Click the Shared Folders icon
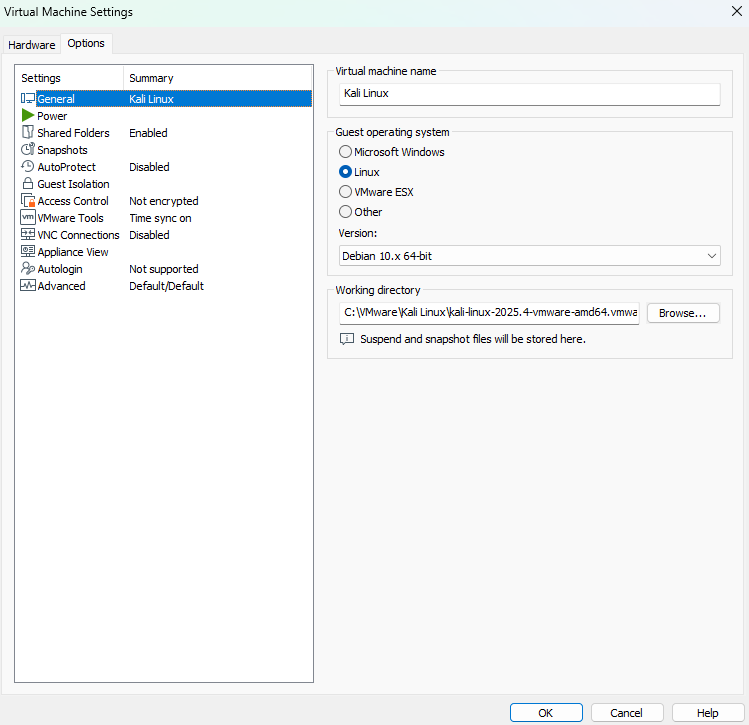Screen dimensions: 749x725 point(28,132)
